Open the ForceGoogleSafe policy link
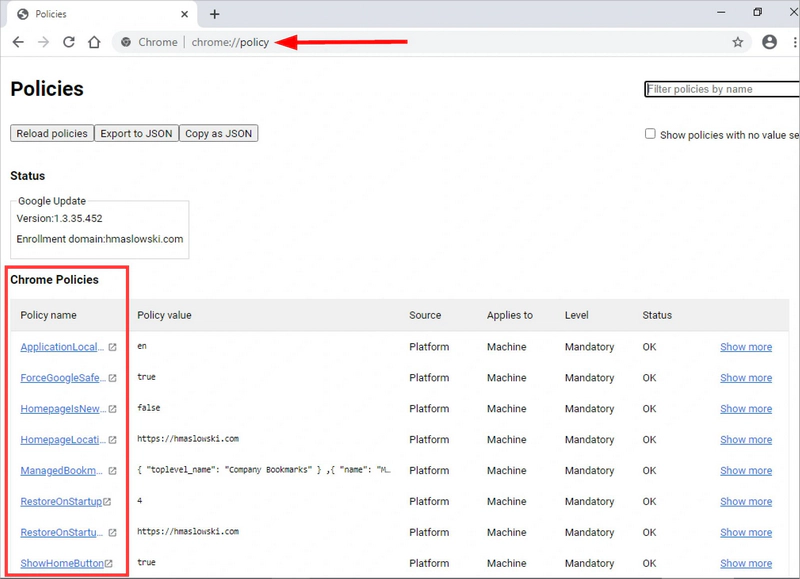Screen dimensions: 800x579 click(63, 378)
